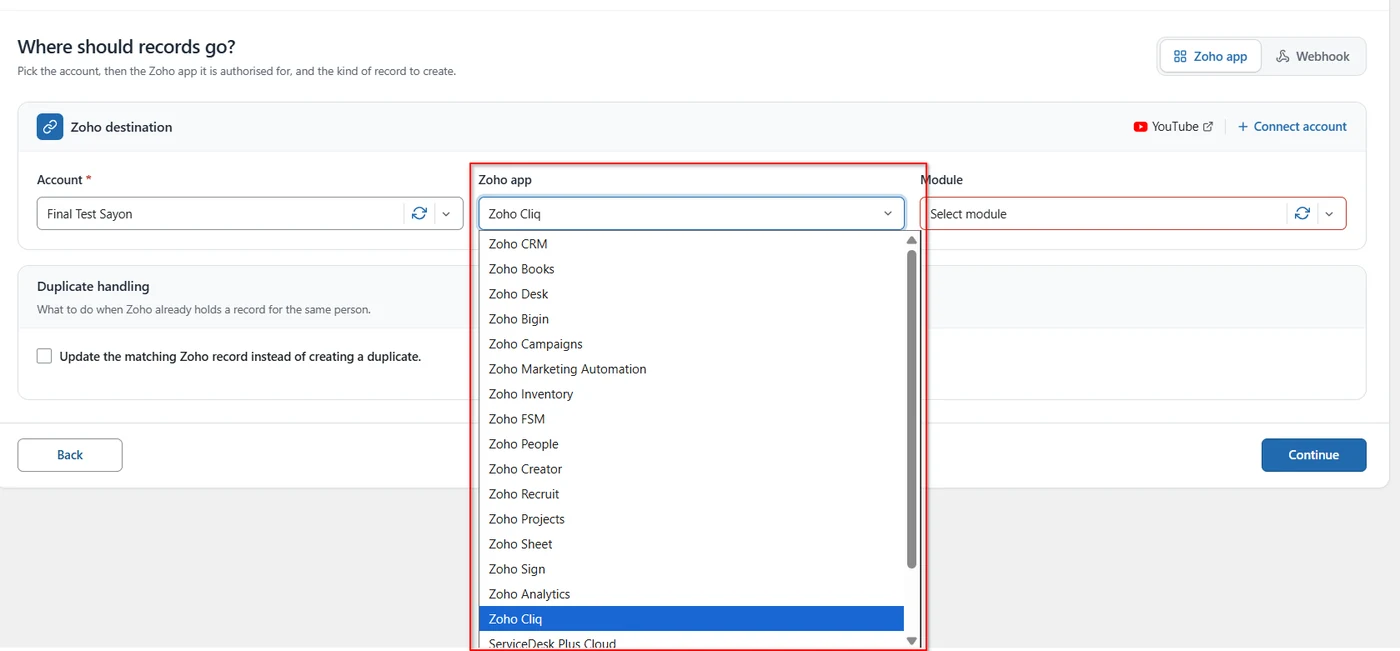Select Zoho Sheet from the list

691,544
